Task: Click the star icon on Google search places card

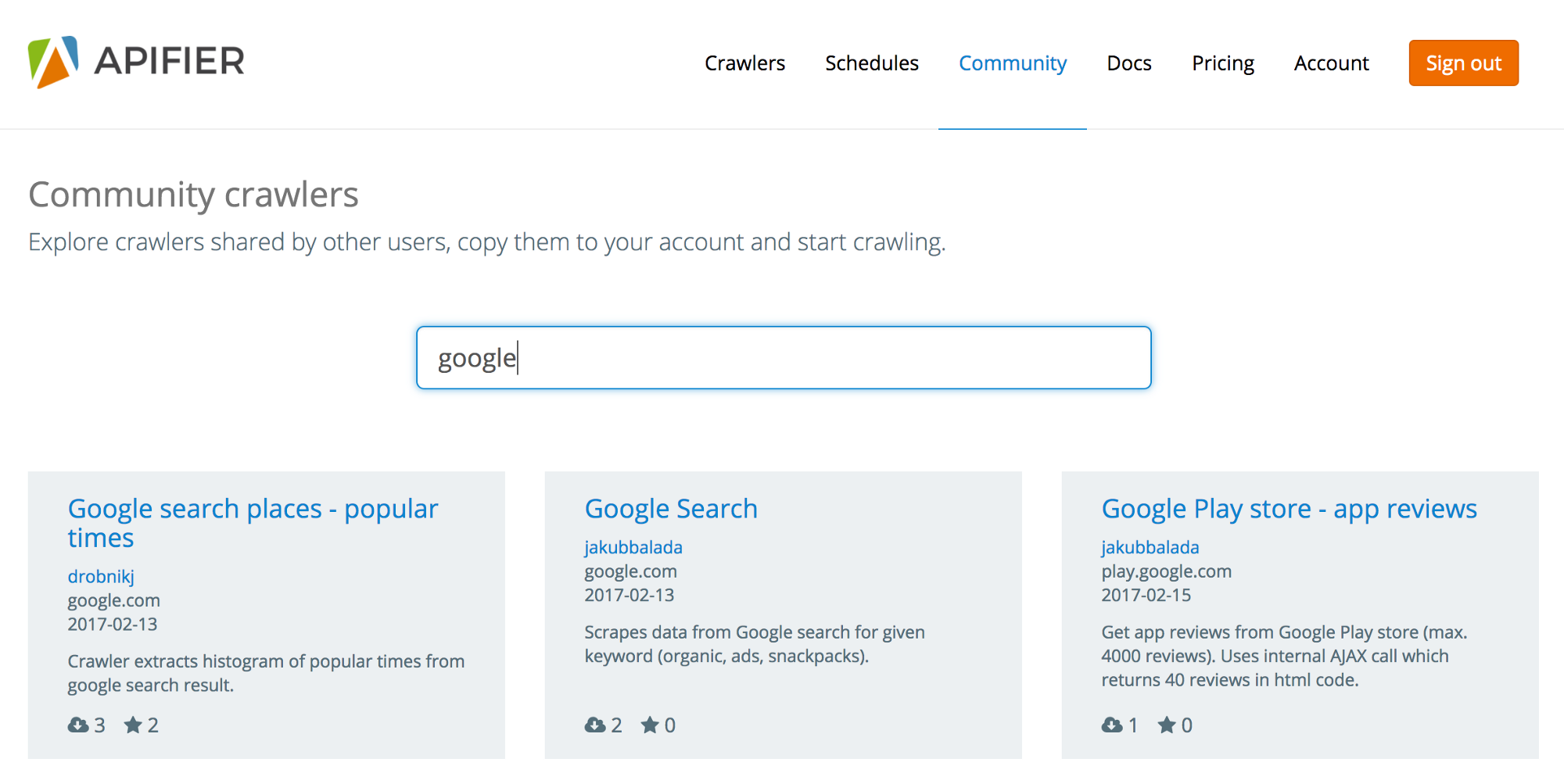Action: pyautogui.click(x=134, y=725)
